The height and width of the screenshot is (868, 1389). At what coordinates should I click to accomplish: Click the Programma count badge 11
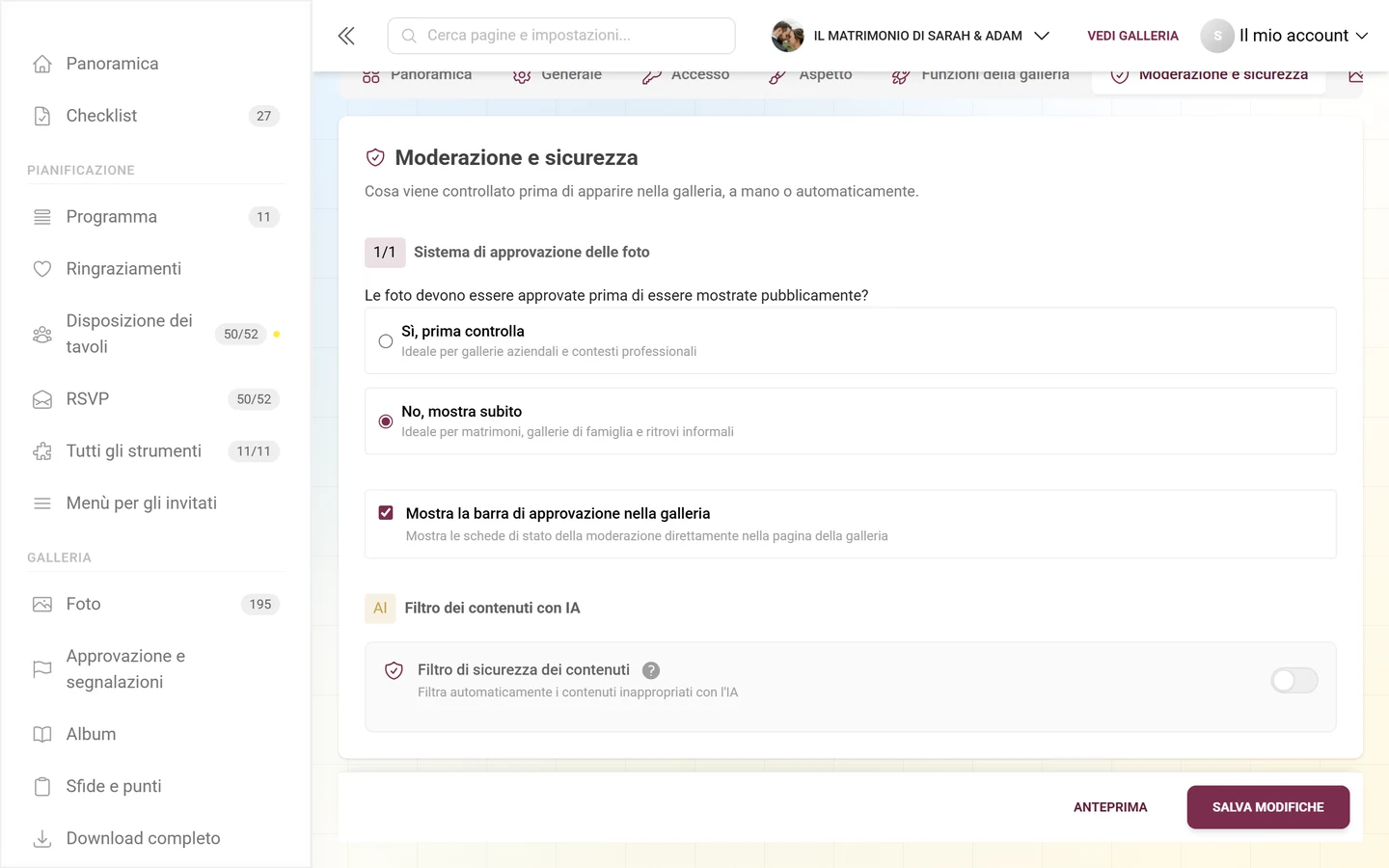pyautogui.click(x=264, y=217)
